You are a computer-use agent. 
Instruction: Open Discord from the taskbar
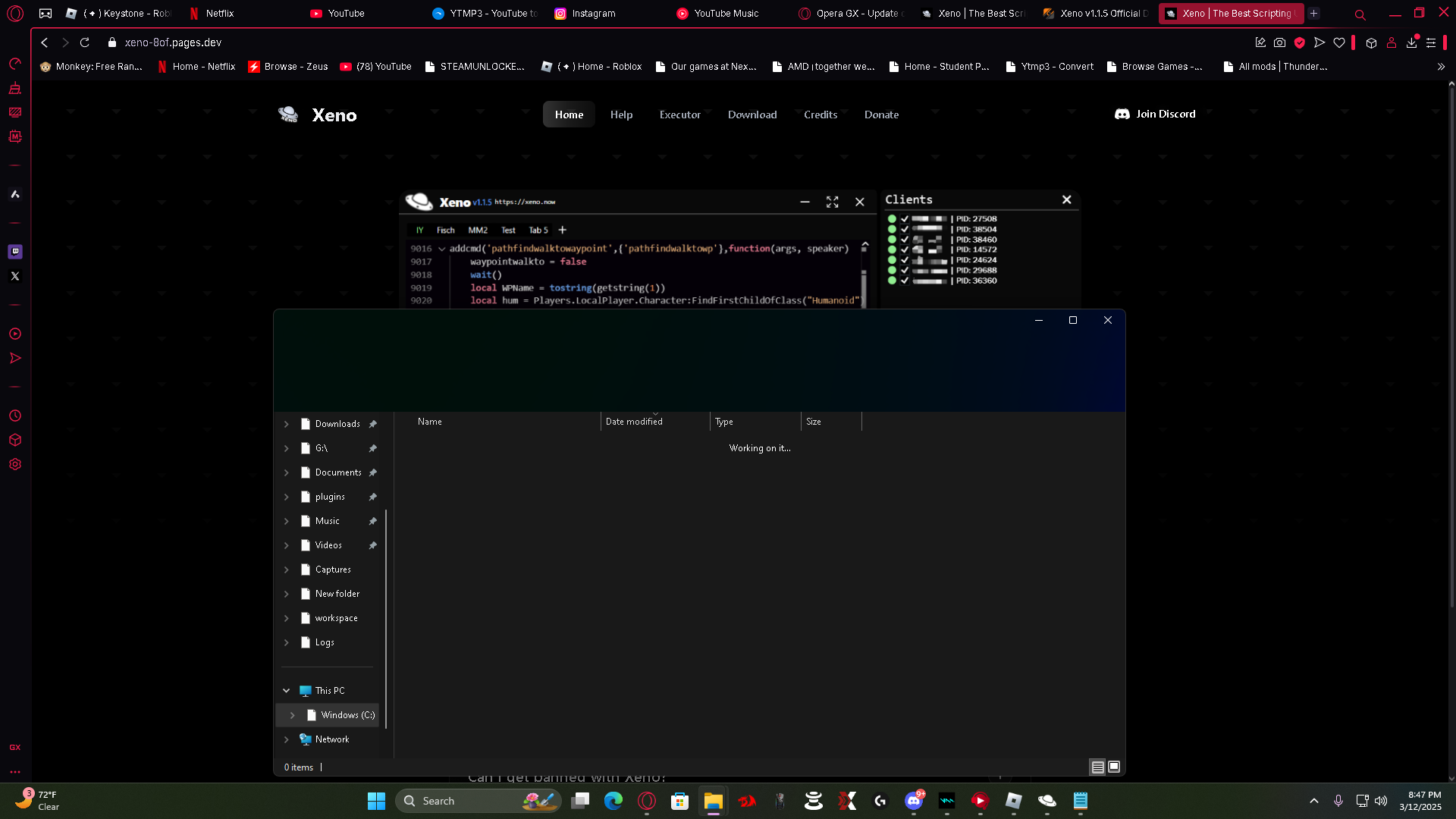click(x=914, y=801)
